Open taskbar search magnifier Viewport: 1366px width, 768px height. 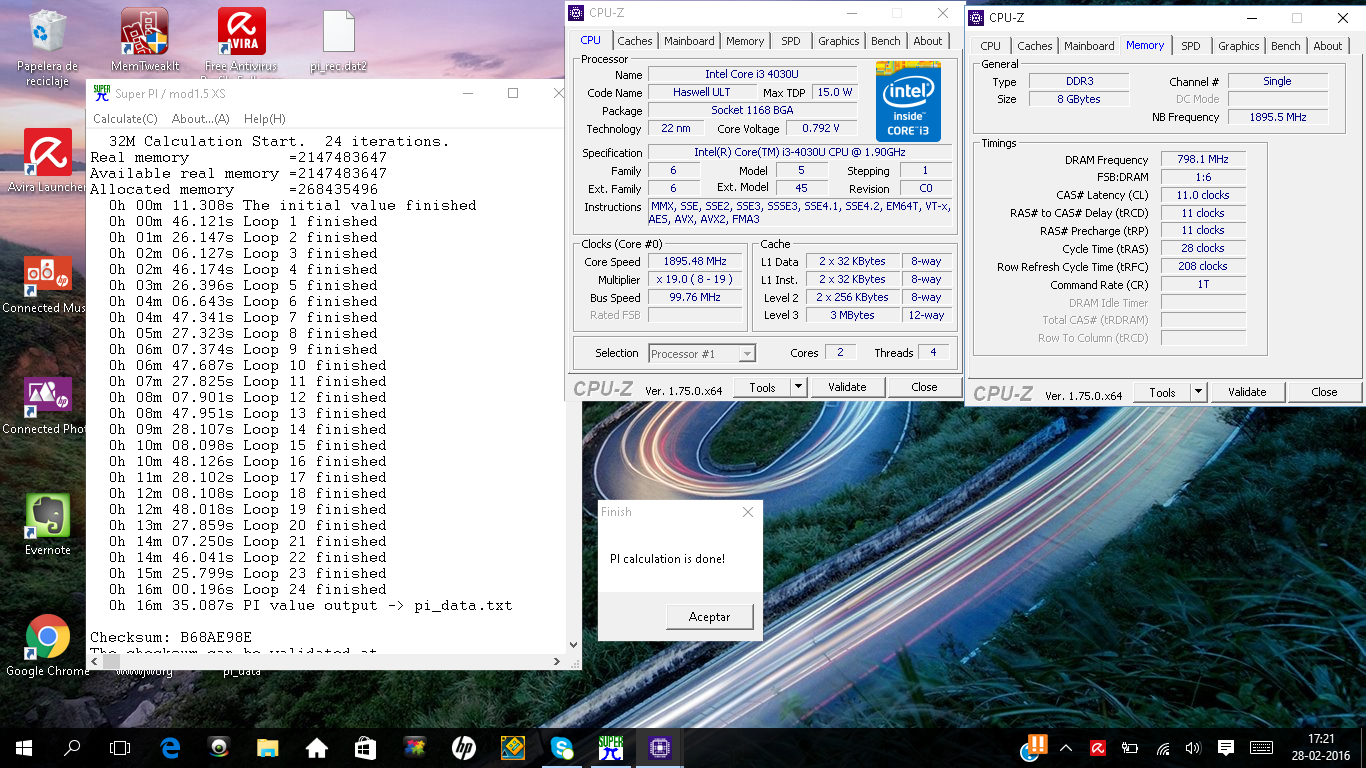click(x=72, y=747)
